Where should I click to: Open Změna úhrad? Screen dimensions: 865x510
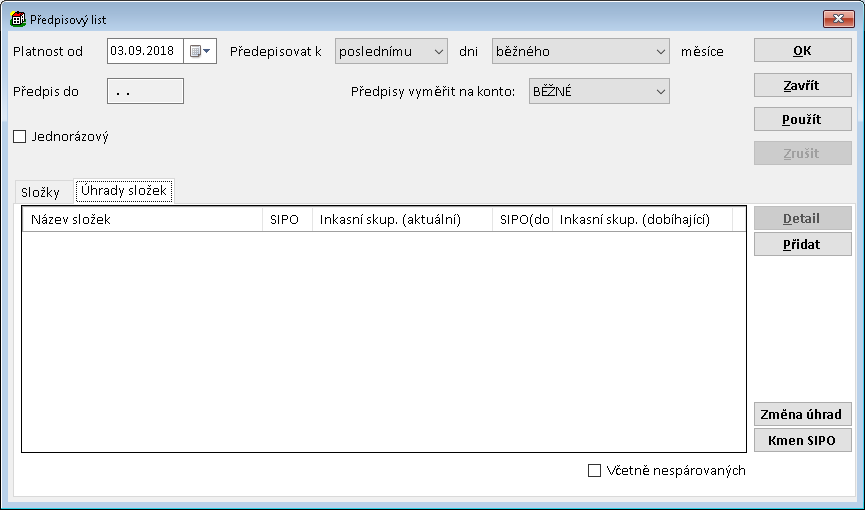pyautogui.click(x=802, y=415)
